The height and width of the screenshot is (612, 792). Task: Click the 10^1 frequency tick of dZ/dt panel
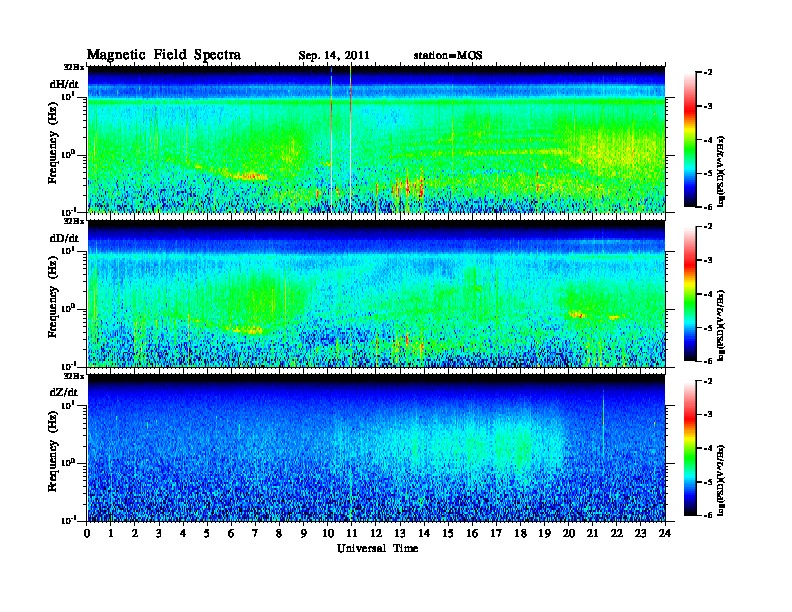(68, 405)
